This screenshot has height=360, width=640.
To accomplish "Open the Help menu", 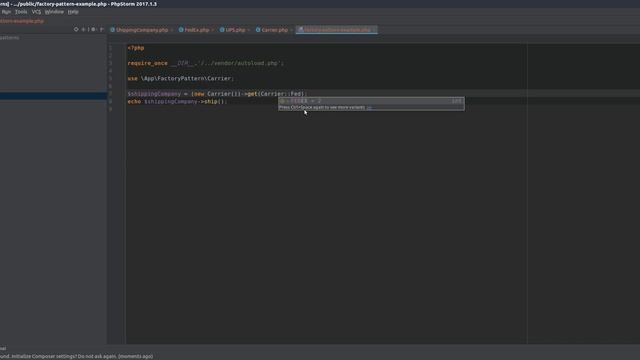I will pyautogui.click(x=73, y=12).
